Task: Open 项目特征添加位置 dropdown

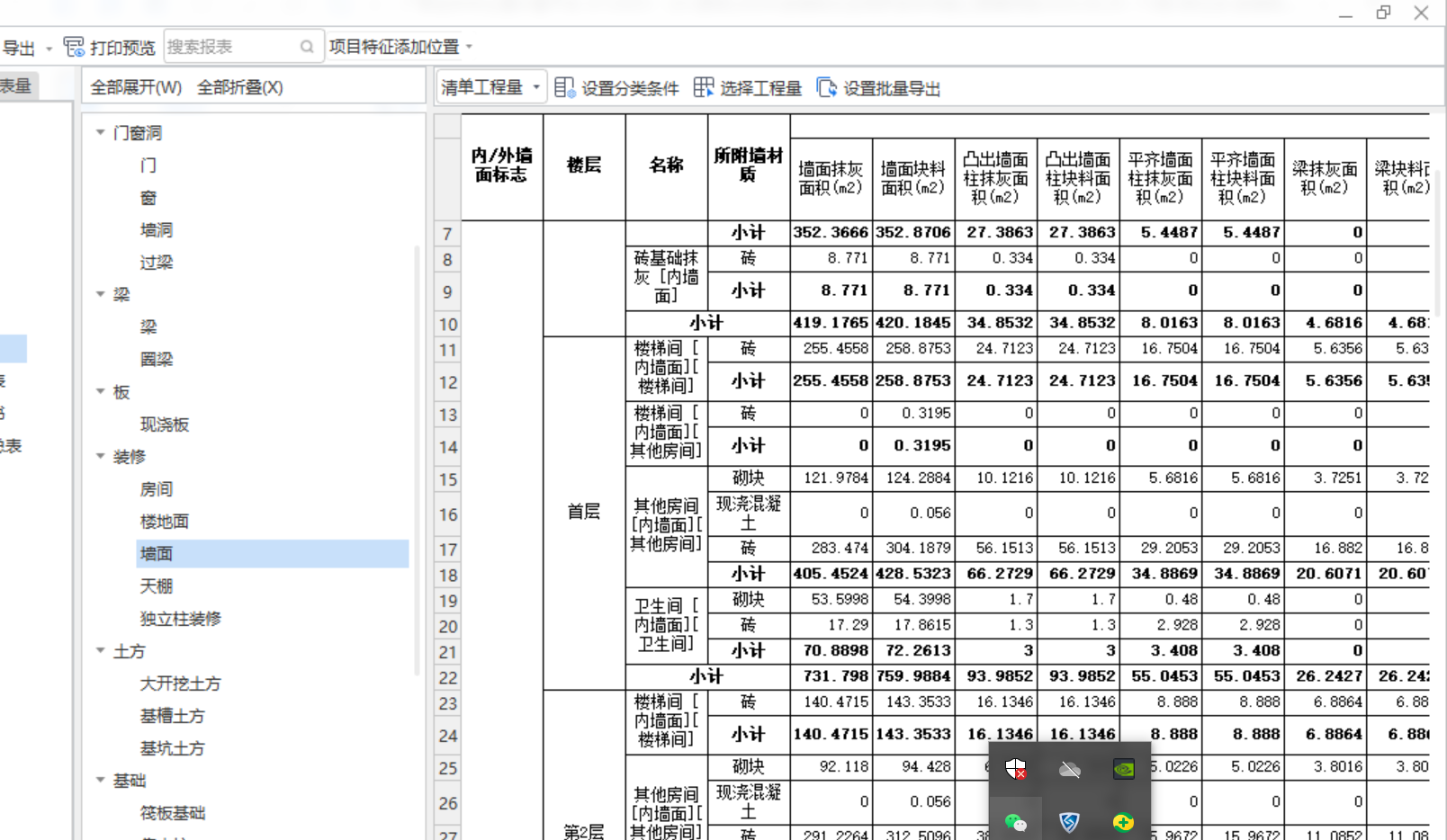Action: (400, 47)
